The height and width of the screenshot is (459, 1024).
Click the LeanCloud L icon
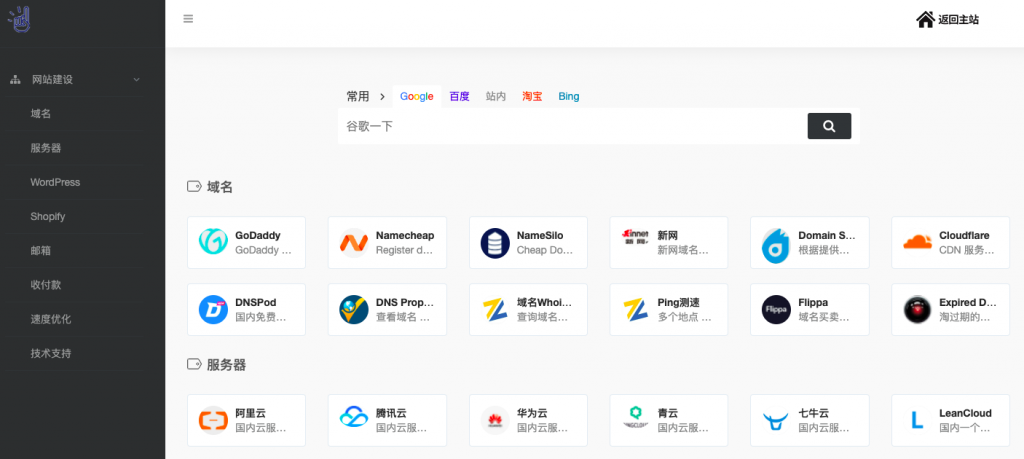point(918,420)
